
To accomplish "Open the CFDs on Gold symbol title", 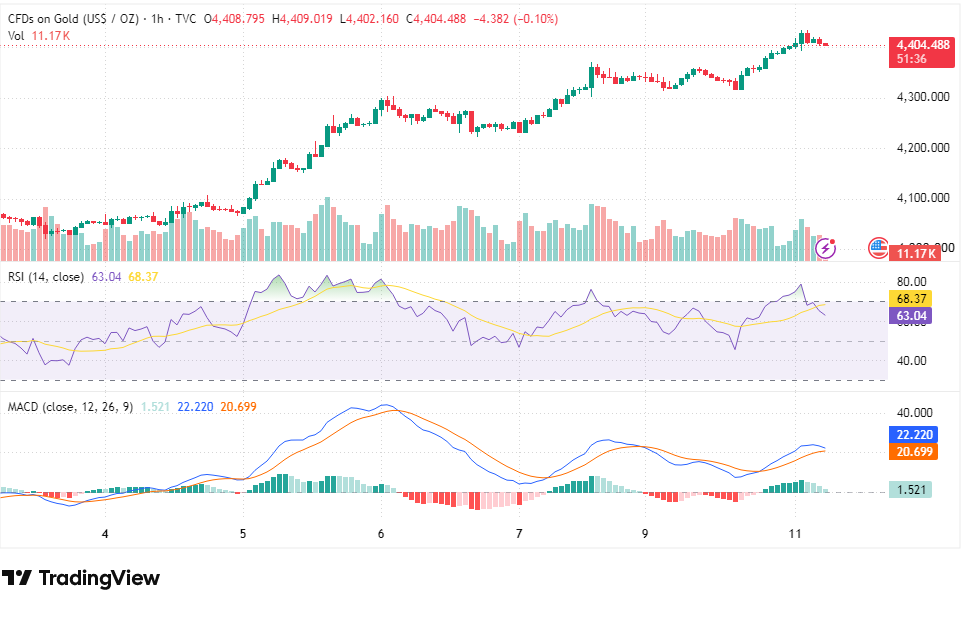I will coord(73,19).
